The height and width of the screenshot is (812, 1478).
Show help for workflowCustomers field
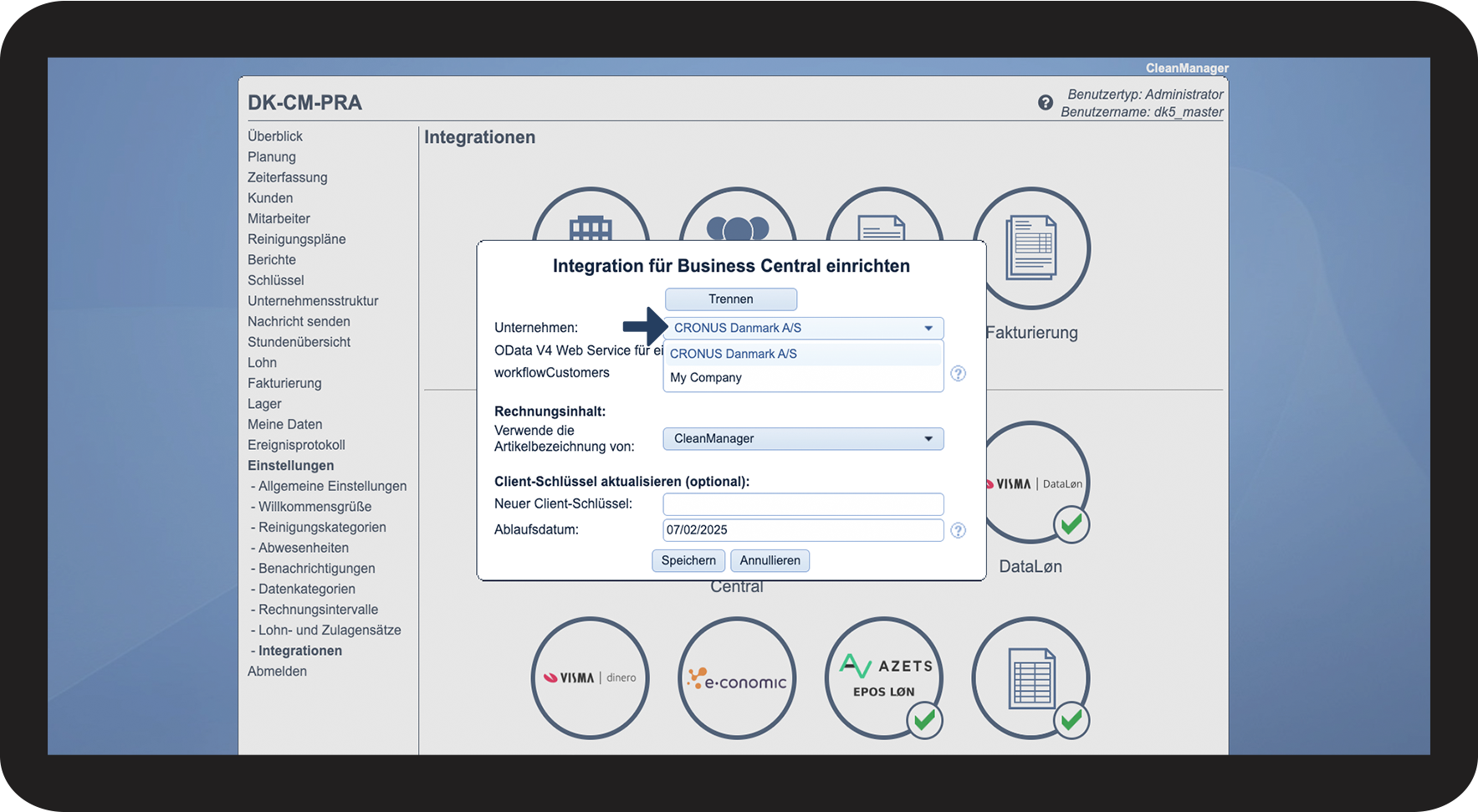[x=959, y=374]
